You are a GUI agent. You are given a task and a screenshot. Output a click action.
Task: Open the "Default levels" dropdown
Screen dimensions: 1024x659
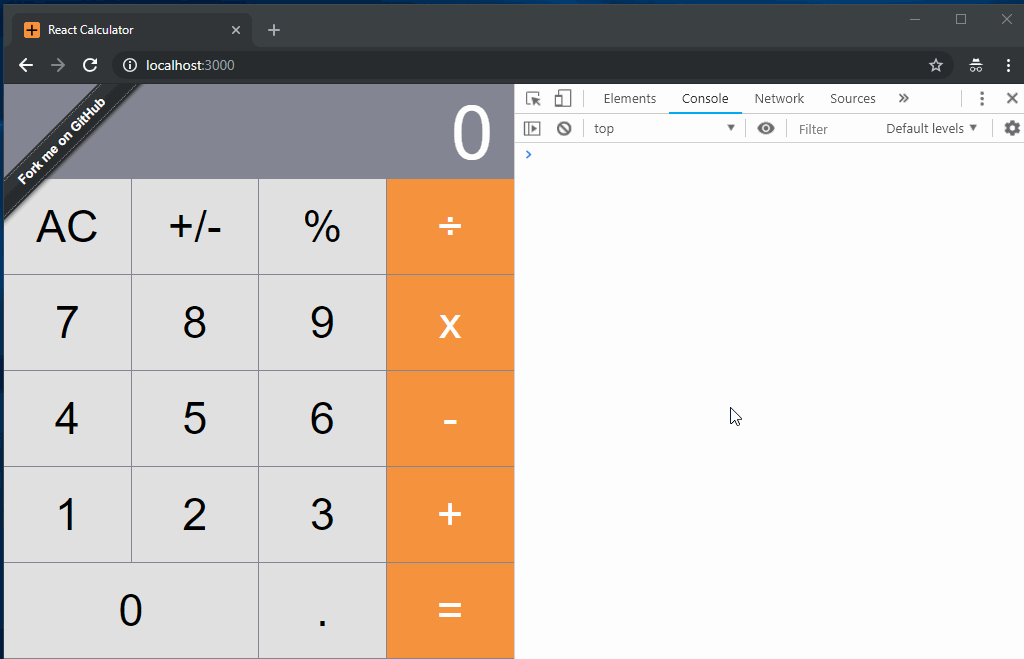(929, 128)
